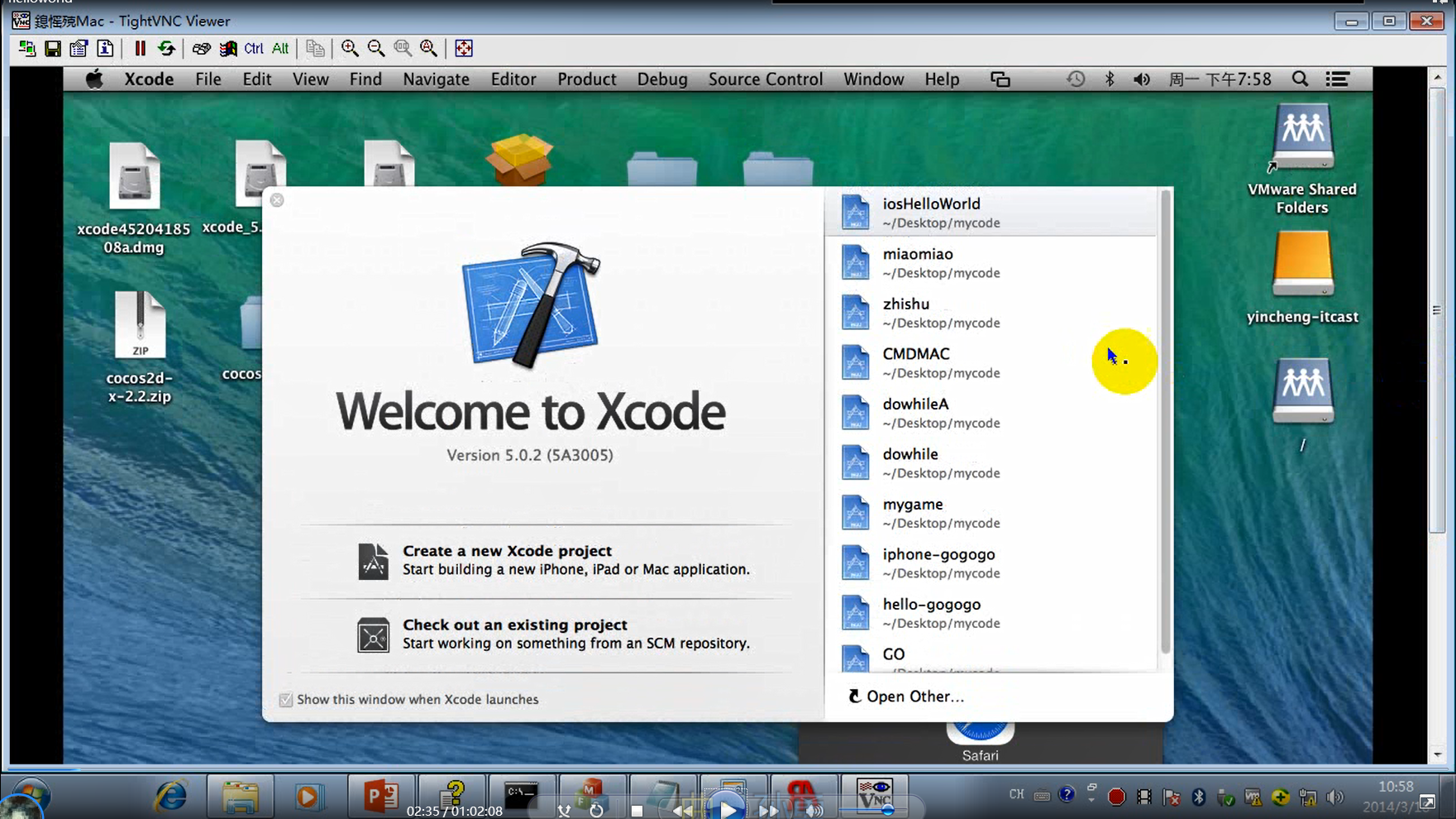Open the Notification Center list icon

point(1338,79)
